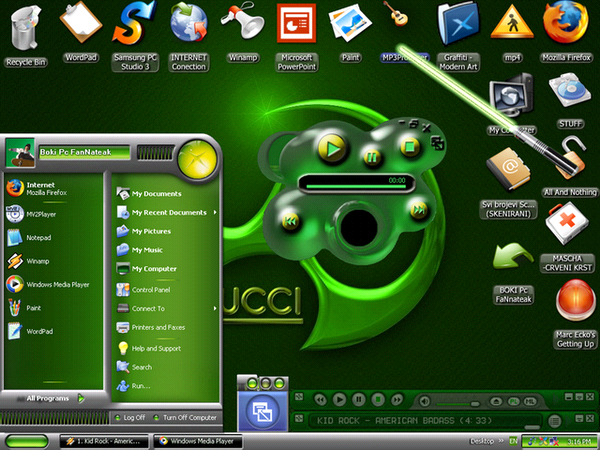Viewport: 600px width, 450px height.
Task: Click Winamp play button in bottom bar
Action: click(339, 400)
